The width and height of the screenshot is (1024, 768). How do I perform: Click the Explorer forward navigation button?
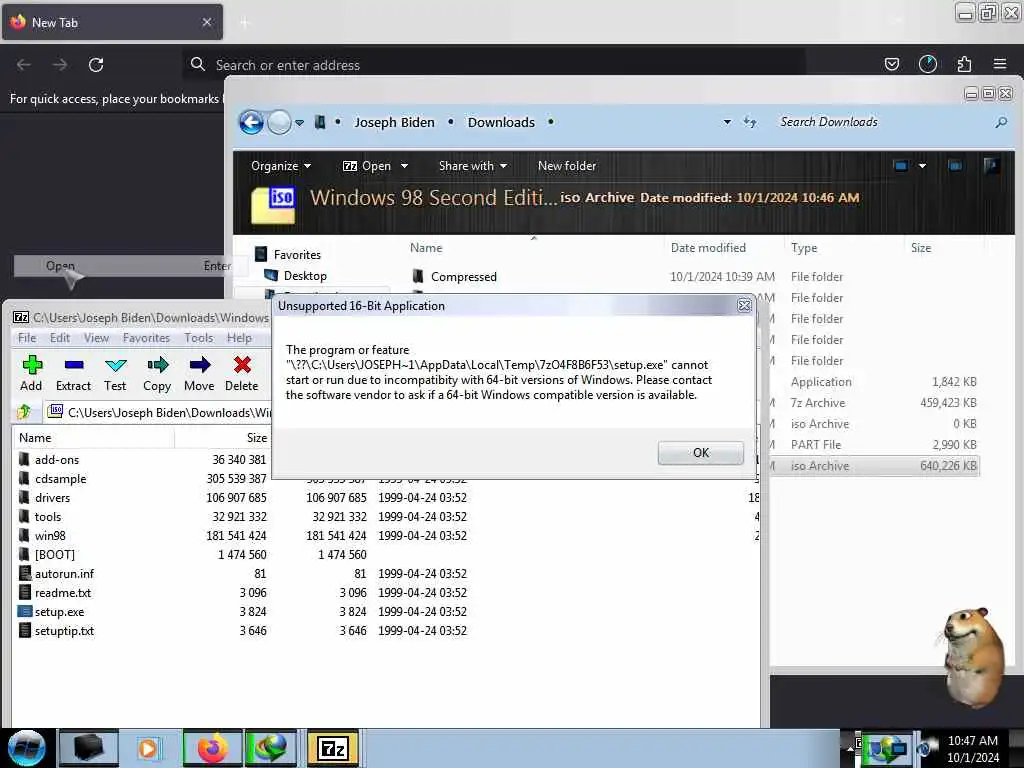click(x=280, y=122)
